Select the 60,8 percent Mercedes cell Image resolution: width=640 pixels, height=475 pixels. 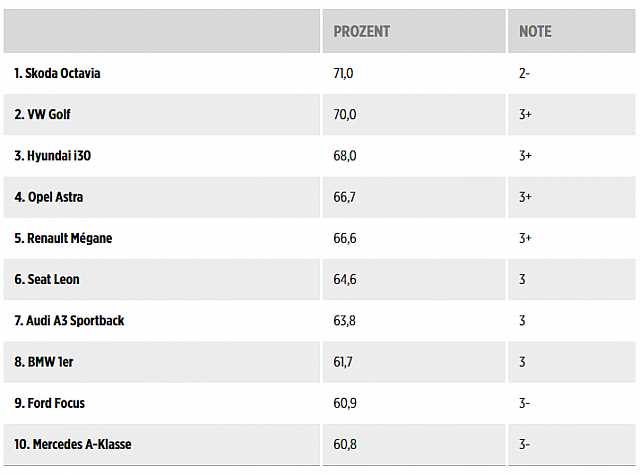coord(345,444)
